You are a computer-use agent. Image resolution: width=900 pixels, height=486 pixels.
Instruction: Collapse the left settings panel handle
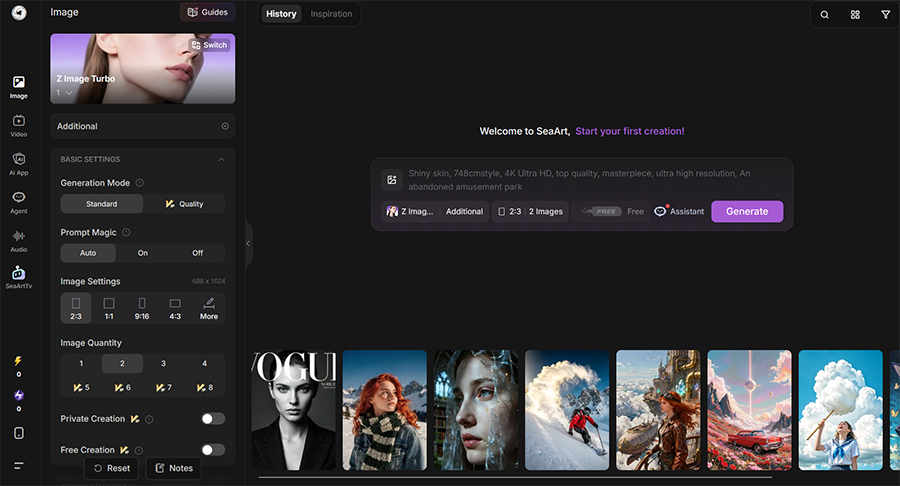tap(248, 243)
